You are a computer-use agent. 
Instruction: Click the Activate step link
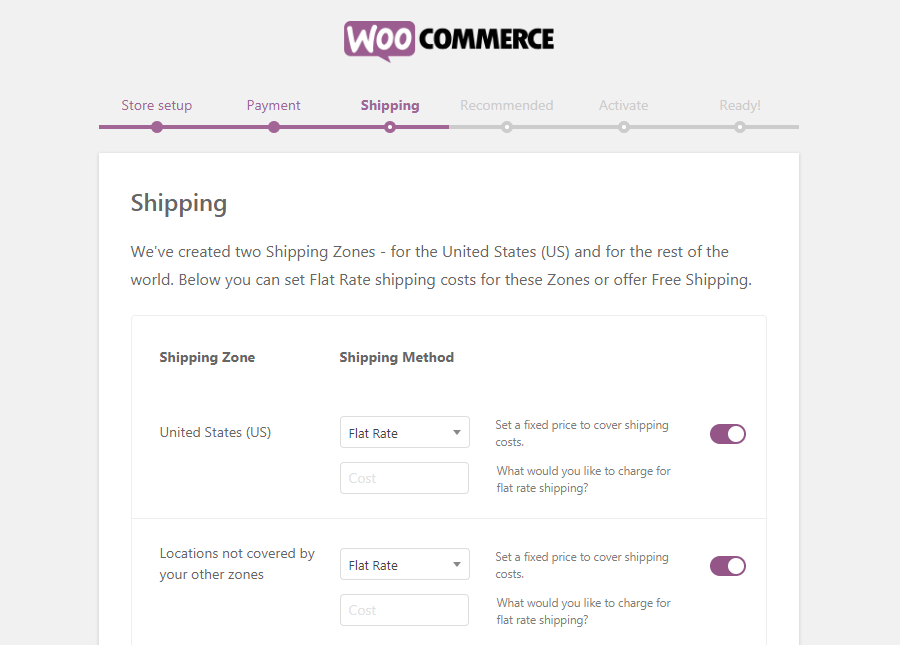[623, 104]
